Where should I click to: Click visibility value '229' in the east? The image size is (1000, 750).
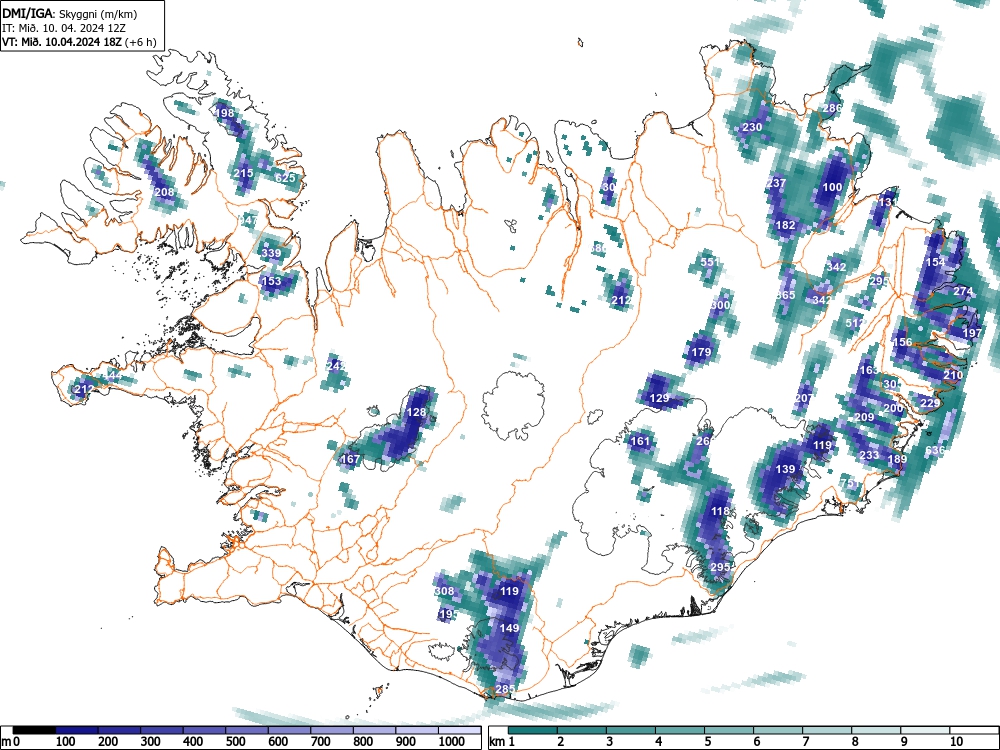tap(930, 402)
